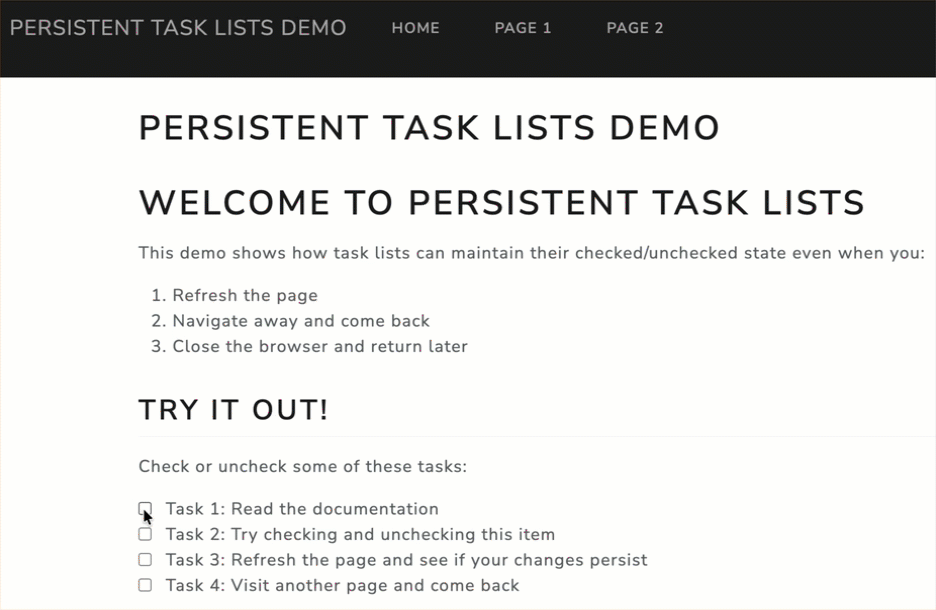Select the 'Refresh the page and see' task label
This screenshot has height=610, width=936.
tap(406, 560)
